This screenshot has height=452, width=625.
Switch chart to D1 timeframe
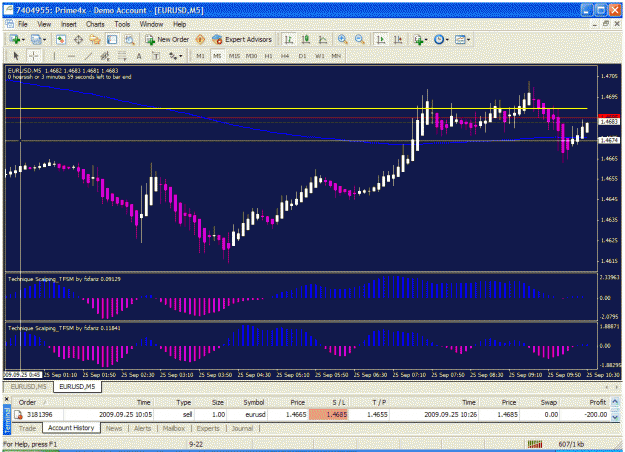point(302,56)
